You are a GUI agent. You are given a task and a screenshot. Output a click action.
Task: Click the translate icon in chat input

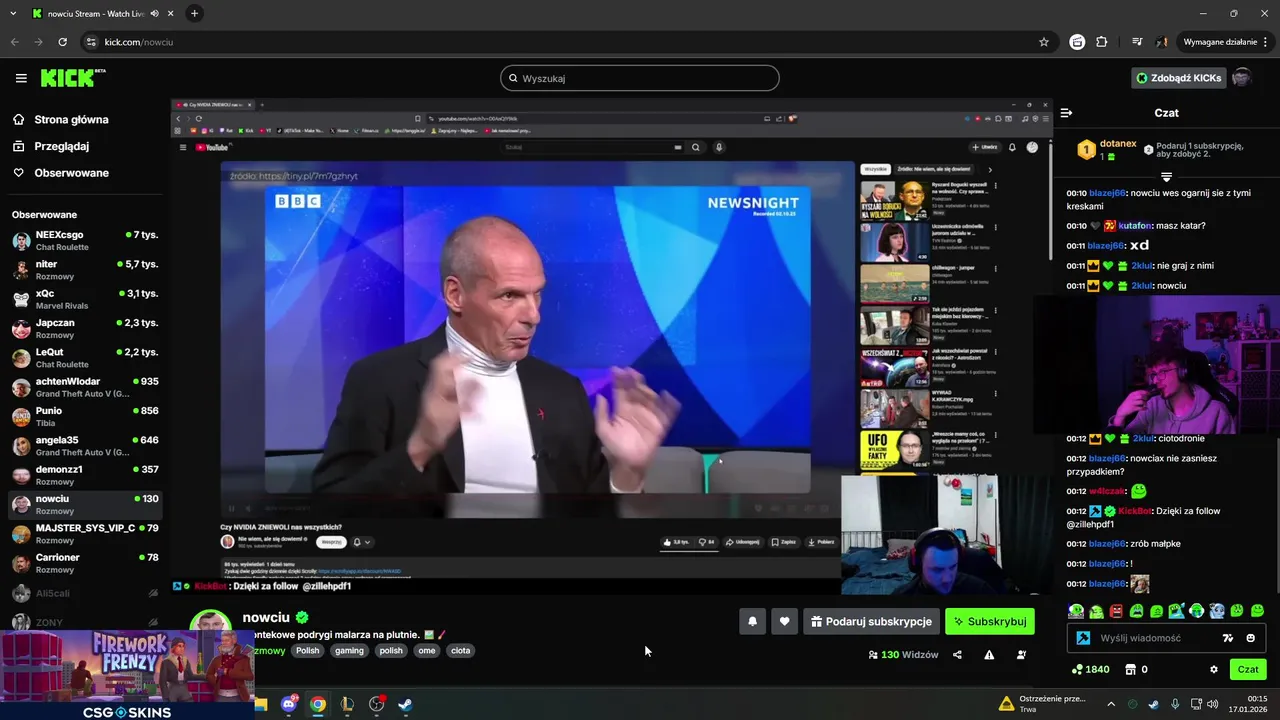[x=1228, y=638]
